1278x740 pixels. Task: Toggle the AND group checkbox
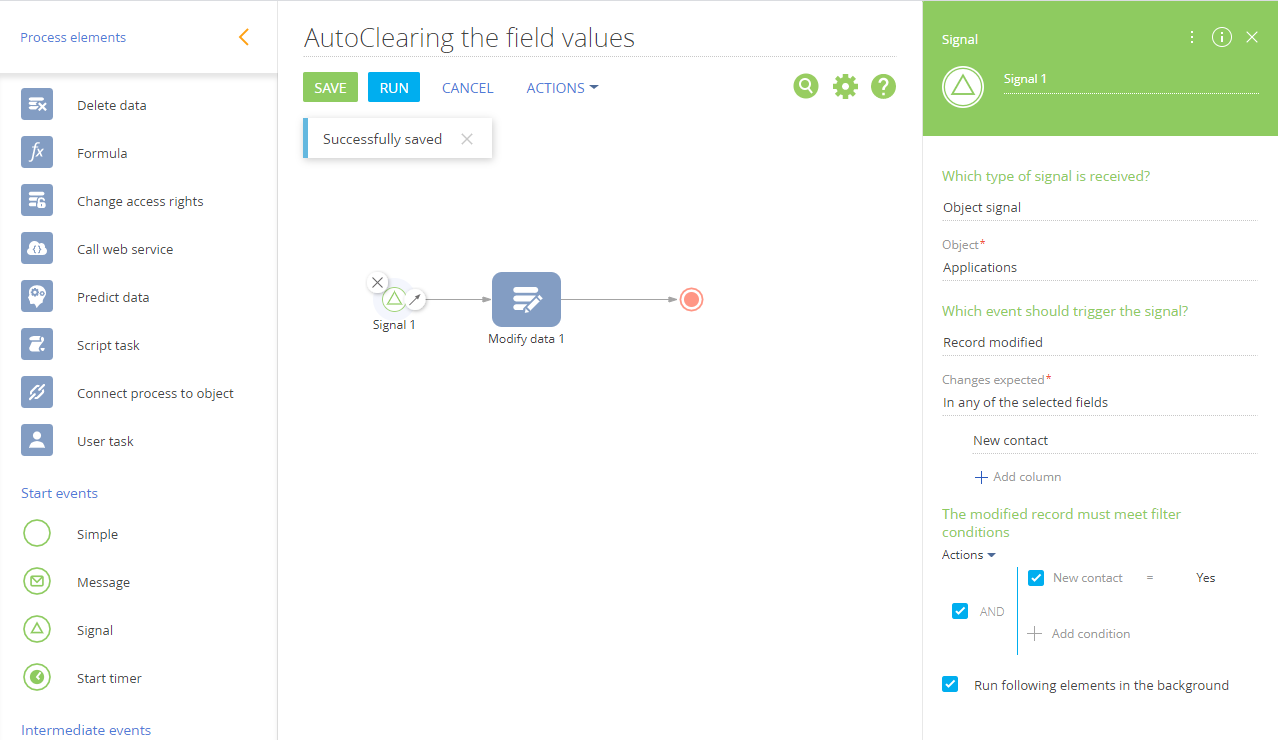960,611
